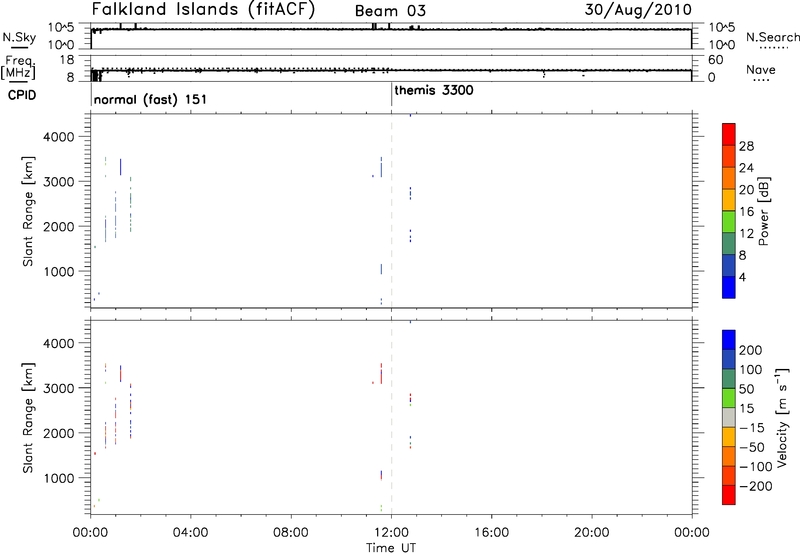Click the dashed 12:00 marker in power panel
800x554 pixels.
(x=391, y=211)
